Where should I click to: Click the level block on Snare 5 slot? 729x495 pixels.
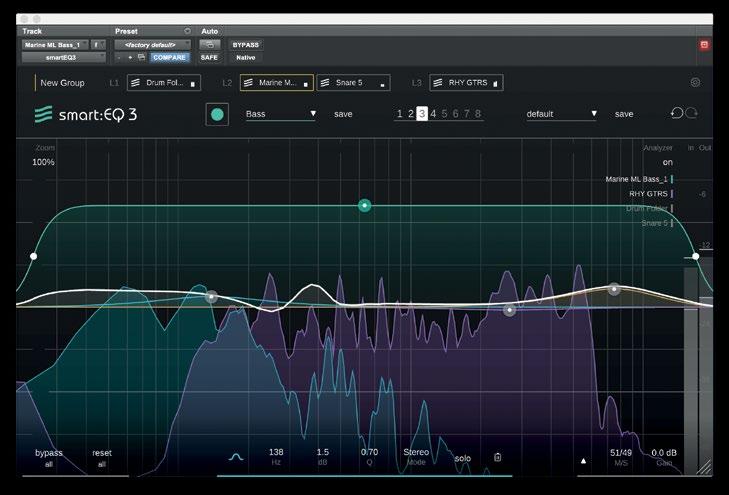[382, 85]
